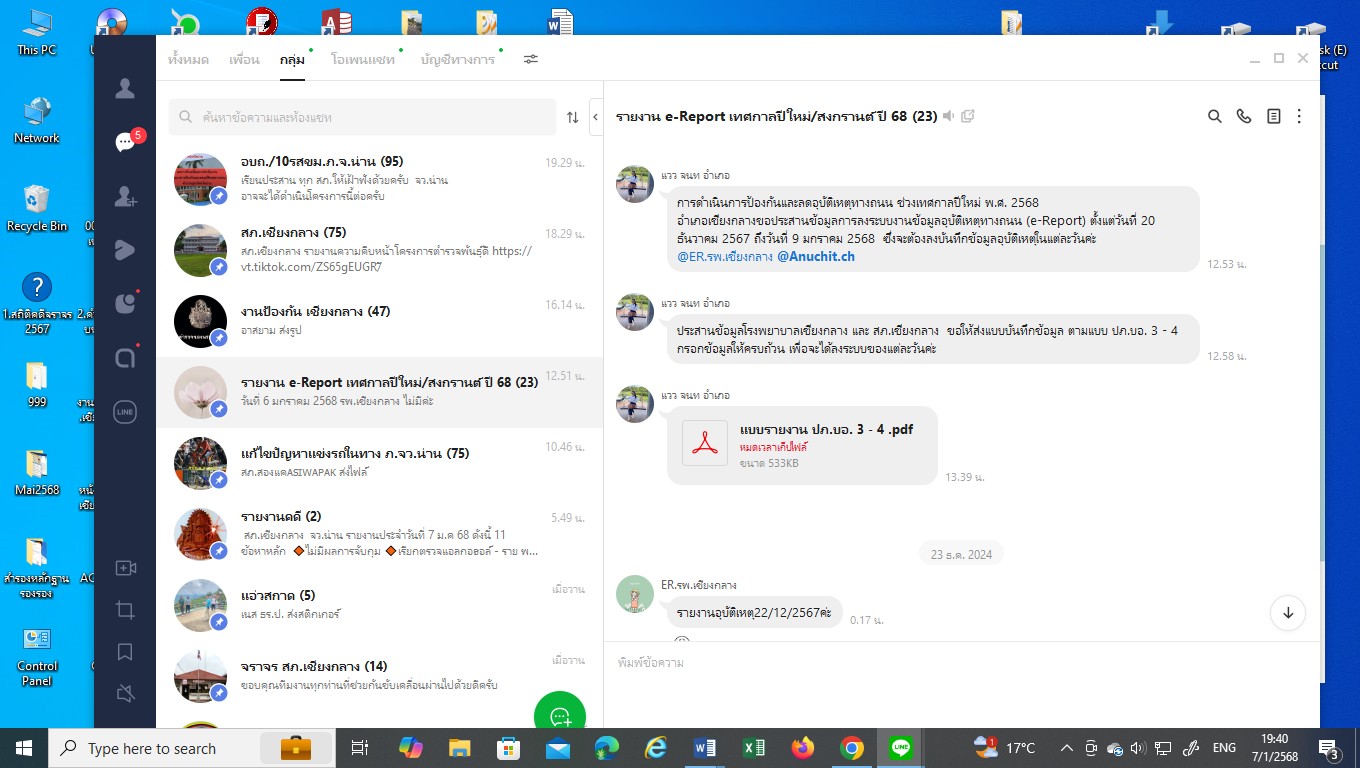1360x768 pixels.
Task: Switch to the โอเพนแชท tab
Action: 364,60
